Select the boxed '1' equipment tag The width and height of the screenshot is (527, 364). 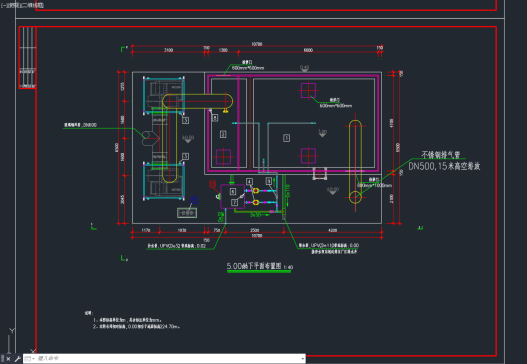pos(286,138)
